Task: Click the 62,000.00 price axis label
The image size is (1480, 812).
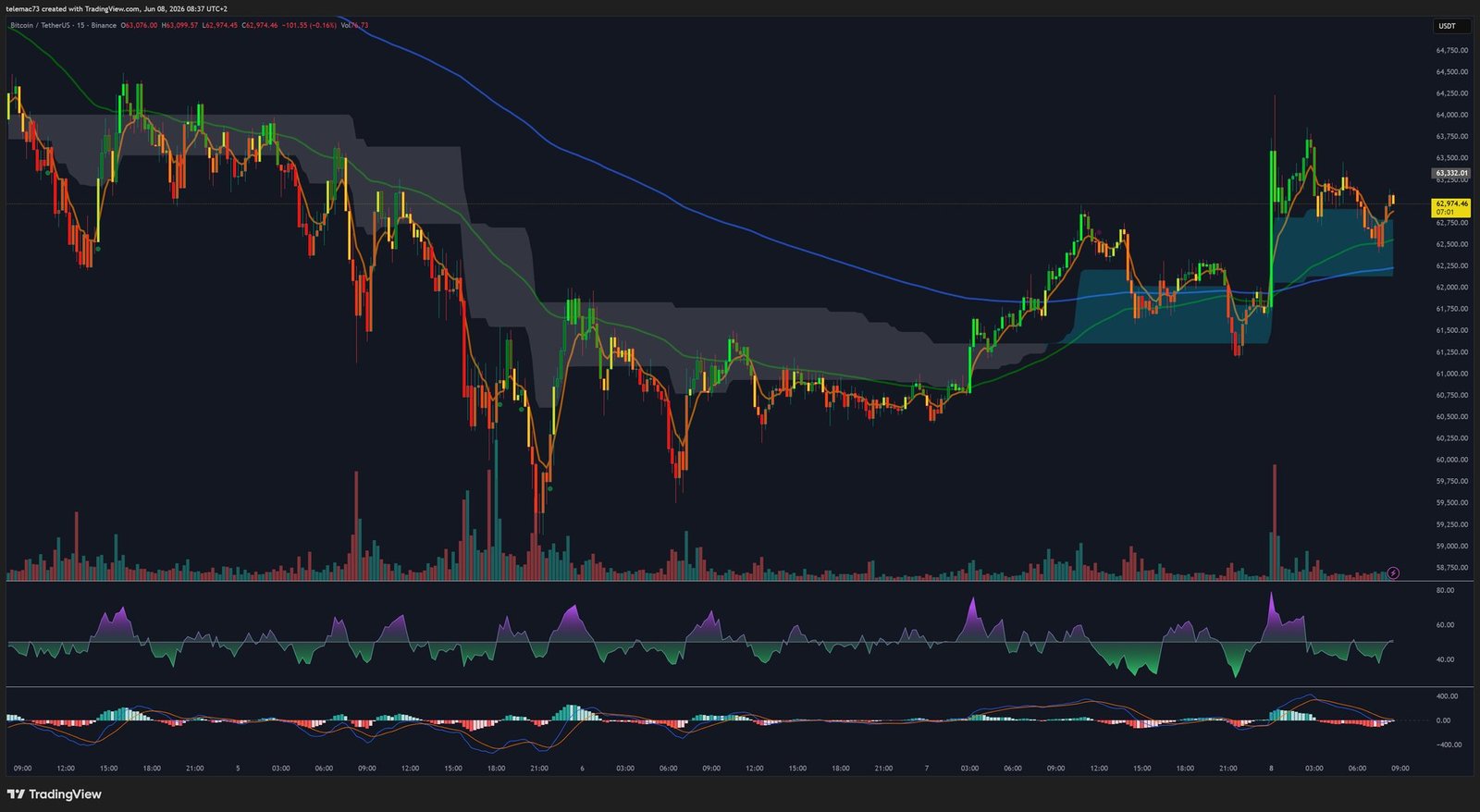Action: point(1451,287)
